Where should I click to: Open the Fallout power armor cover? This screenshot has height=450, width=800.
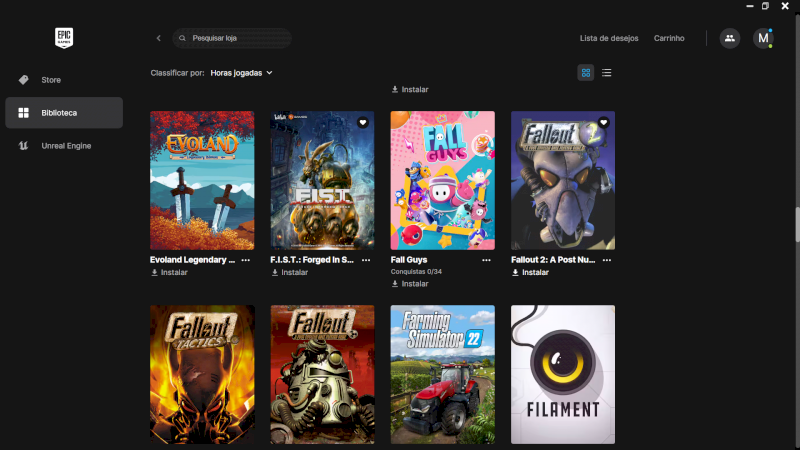pos(322,374)
